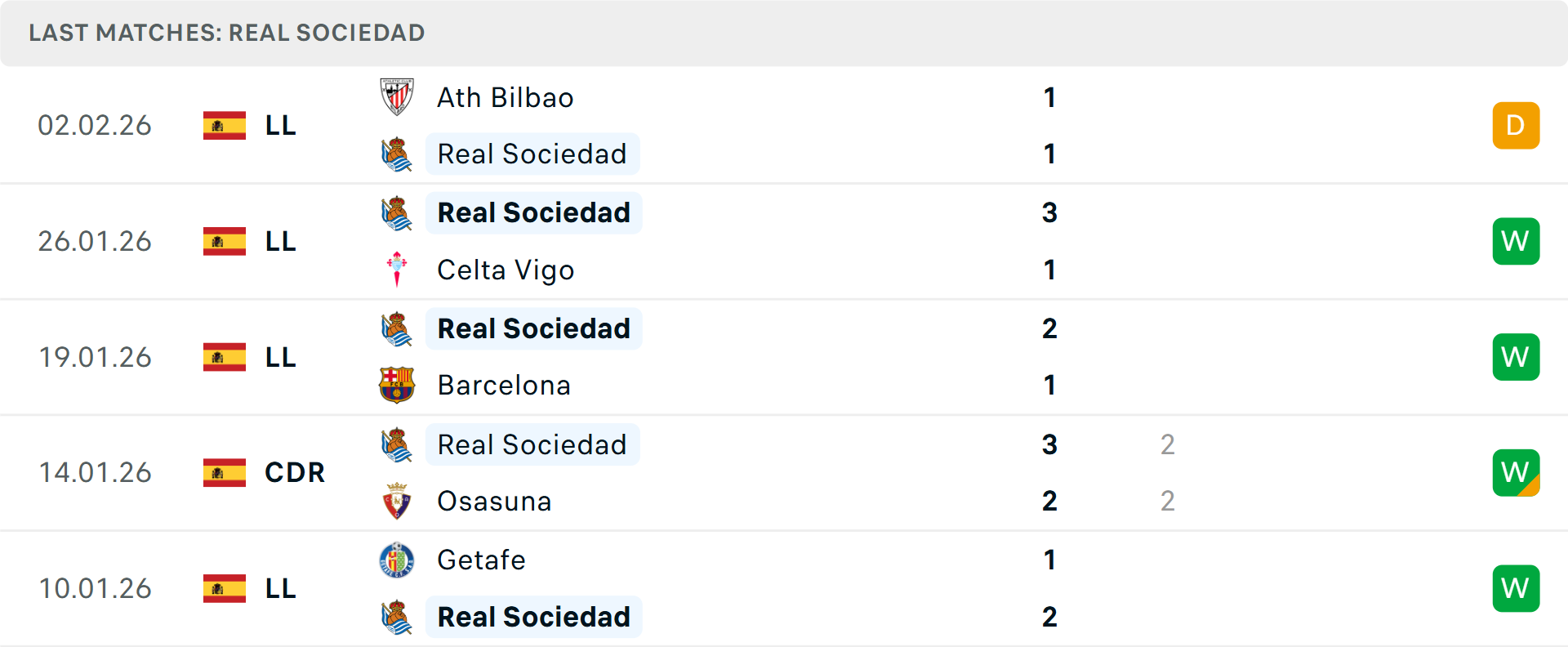The width and height of the screenshot is (1568, 647).
Task: Click the Athletic Bilbao club crest
Action: click(397, 97)
